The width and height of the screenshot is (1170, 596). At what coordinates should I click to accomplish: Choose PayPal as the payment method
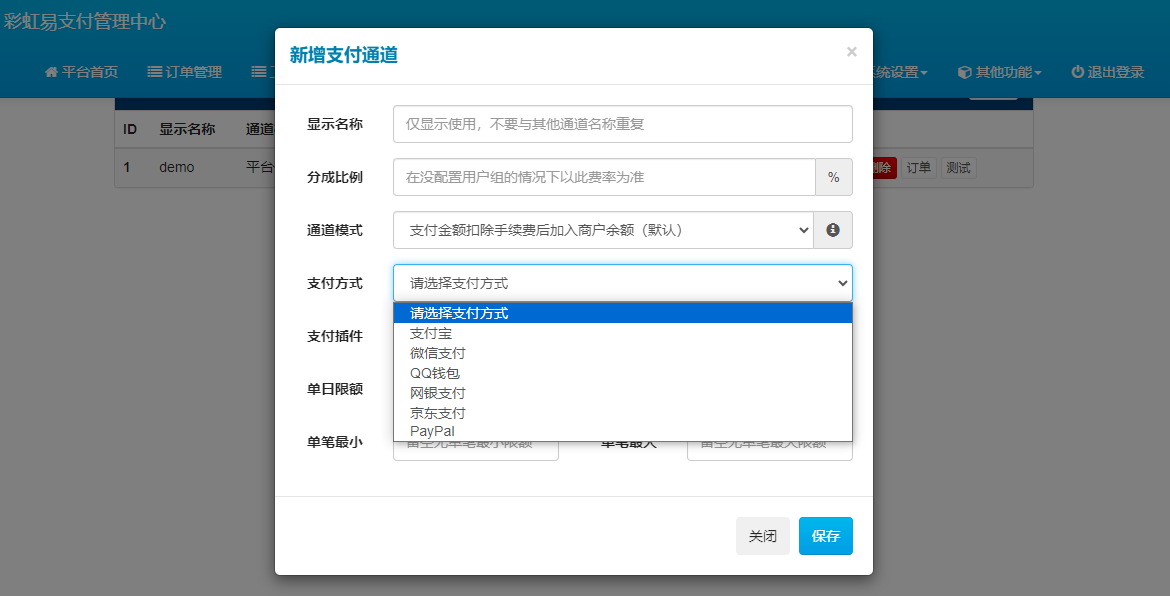431,431
